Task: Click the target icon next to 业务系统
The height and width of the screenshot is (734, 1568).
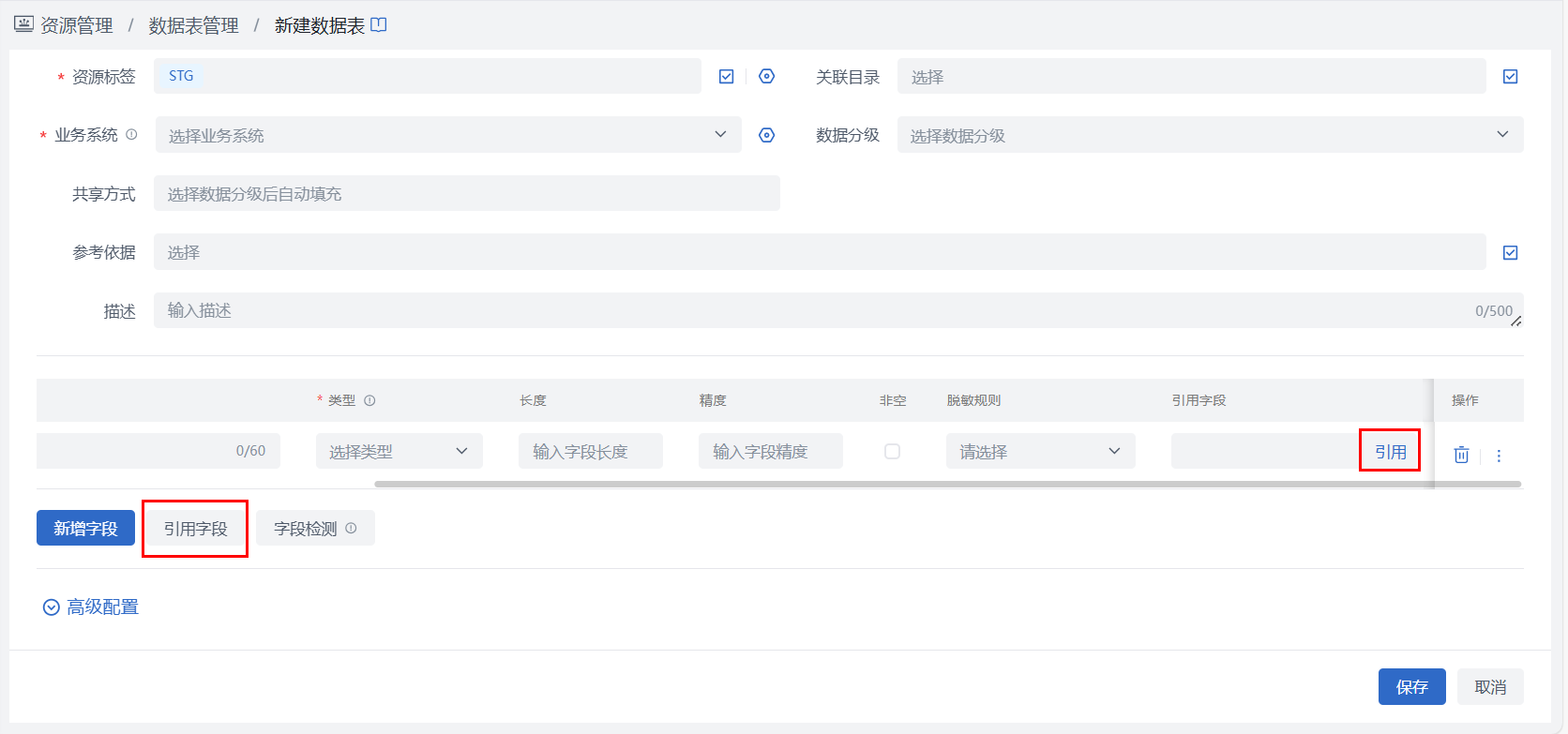Action: point(766,135)
